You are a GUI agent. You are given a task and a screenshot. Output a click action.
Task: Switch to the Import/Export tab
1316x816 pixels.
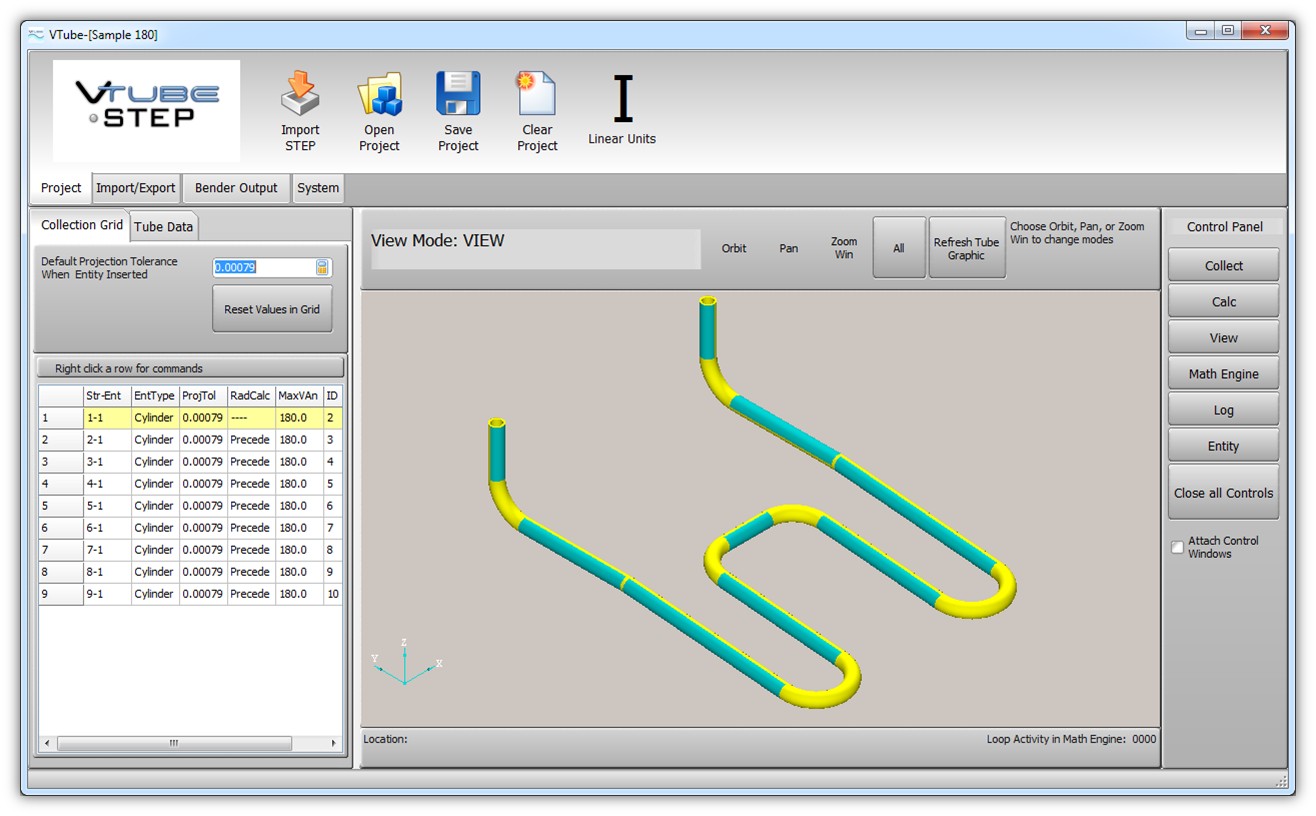[135, 188]
